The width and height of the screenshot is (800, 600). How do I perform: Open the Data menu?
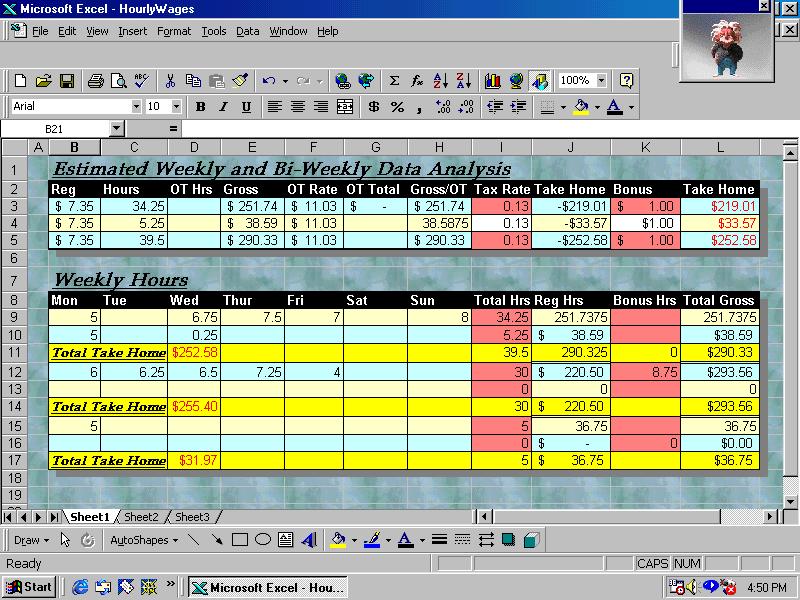[247, 31]
